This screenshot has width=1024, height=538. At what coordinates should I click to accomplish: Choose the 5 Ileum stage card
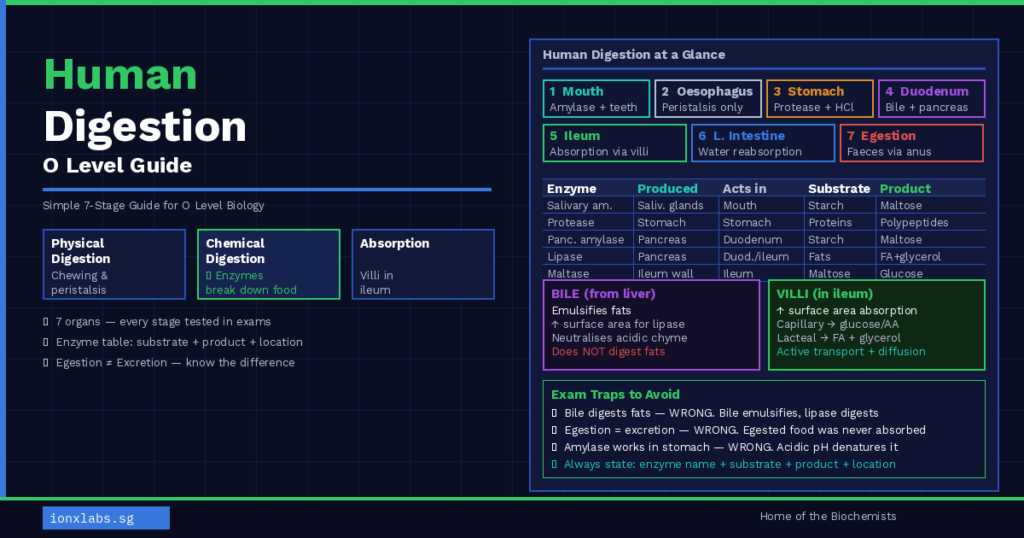pyautogui.click(x=615, y=143)
